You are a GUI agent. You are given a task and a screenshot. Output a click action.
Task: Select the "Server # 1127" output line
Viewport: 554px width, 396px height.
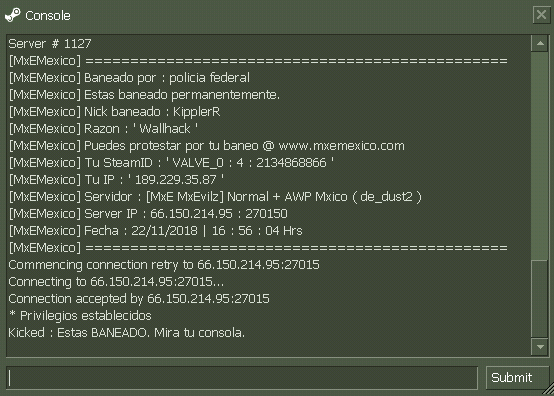(x=50, y=43)
